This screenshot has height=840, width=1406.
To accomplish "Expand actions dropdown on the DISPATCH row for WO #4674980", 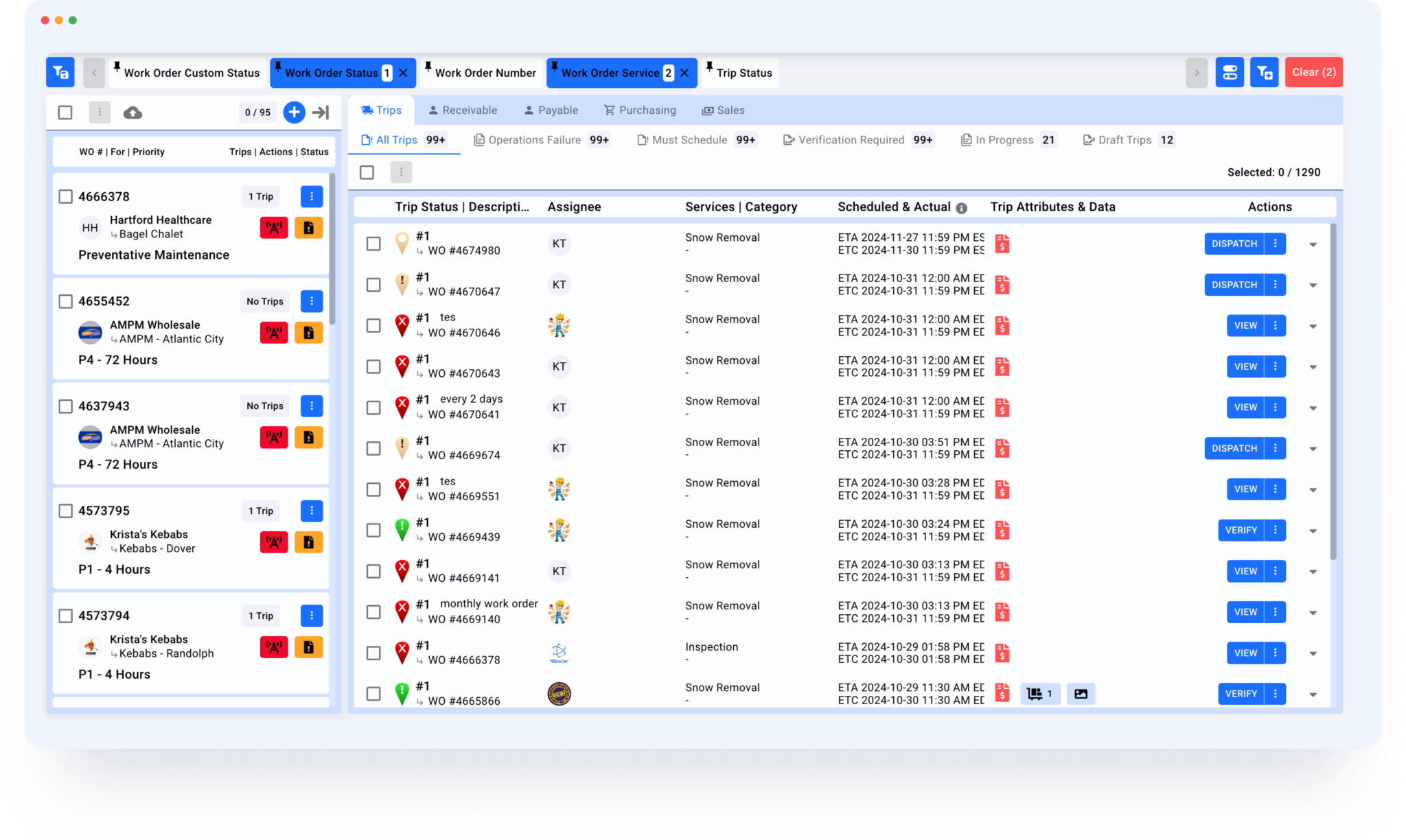I will 1314,244.
